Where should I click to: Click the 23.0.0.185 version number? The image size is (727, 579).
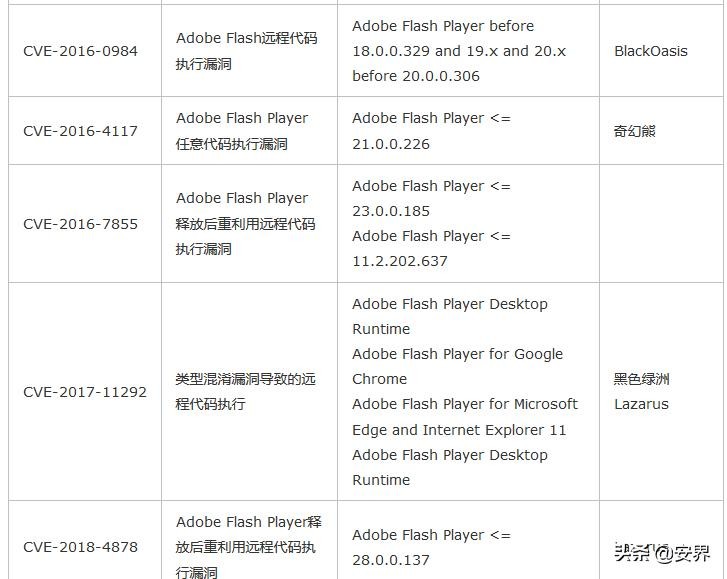point(391,211)
